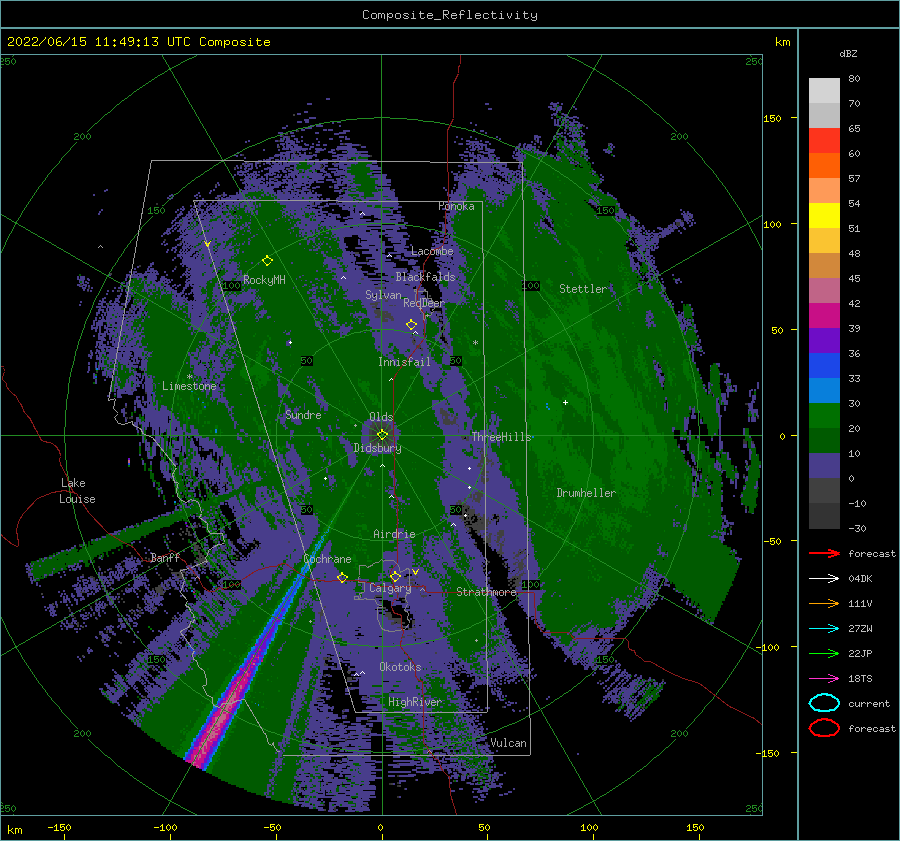Click the Lake Louise label
900x841 pixels.
pyautogui.click(x=77, y=491)
